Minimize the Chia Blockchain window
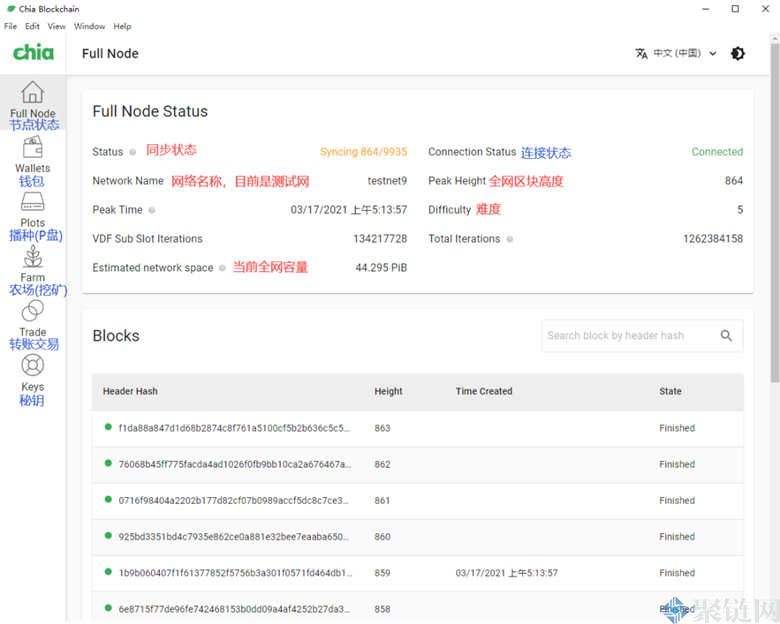 pos(705,9)
